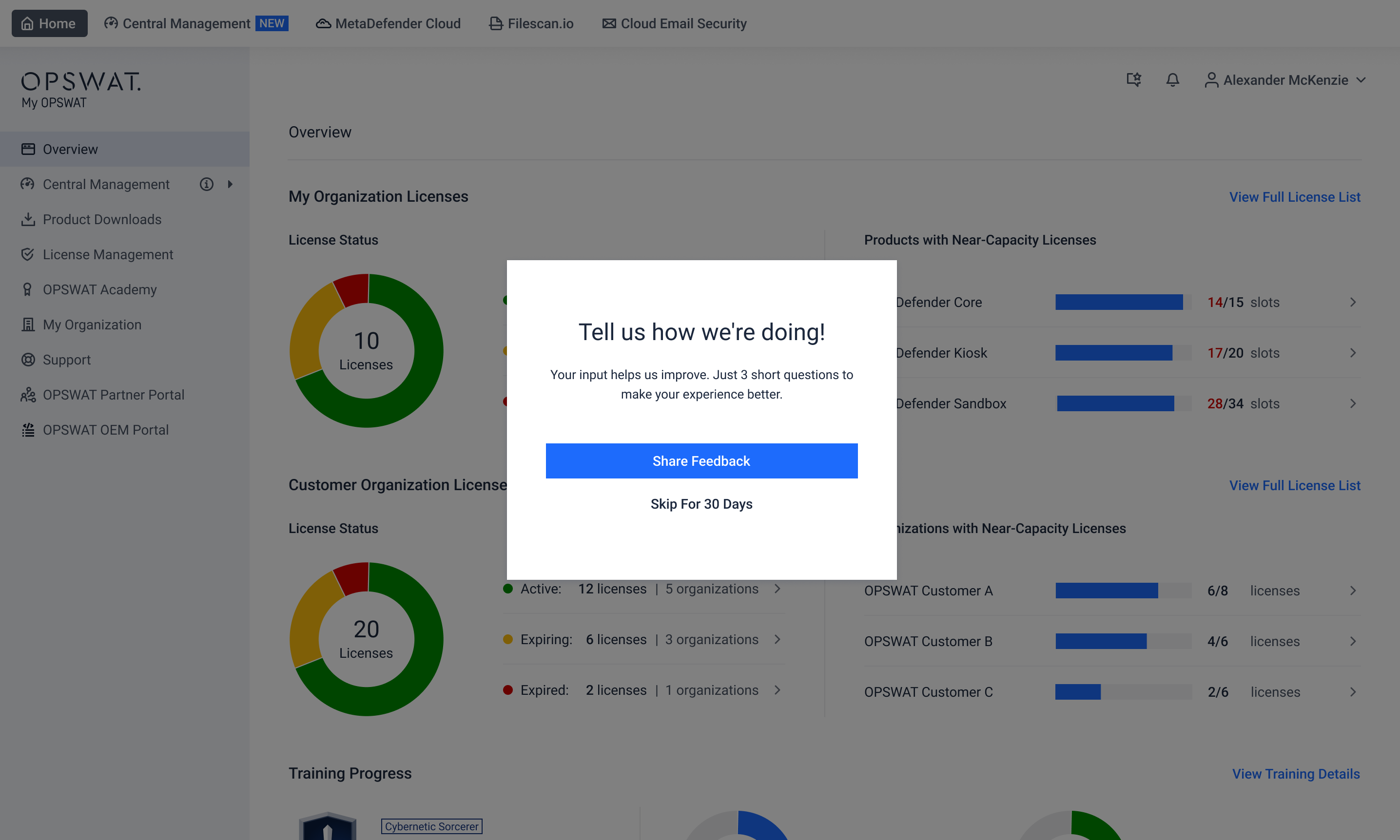Click the feedback star icon in the header

1133,80
